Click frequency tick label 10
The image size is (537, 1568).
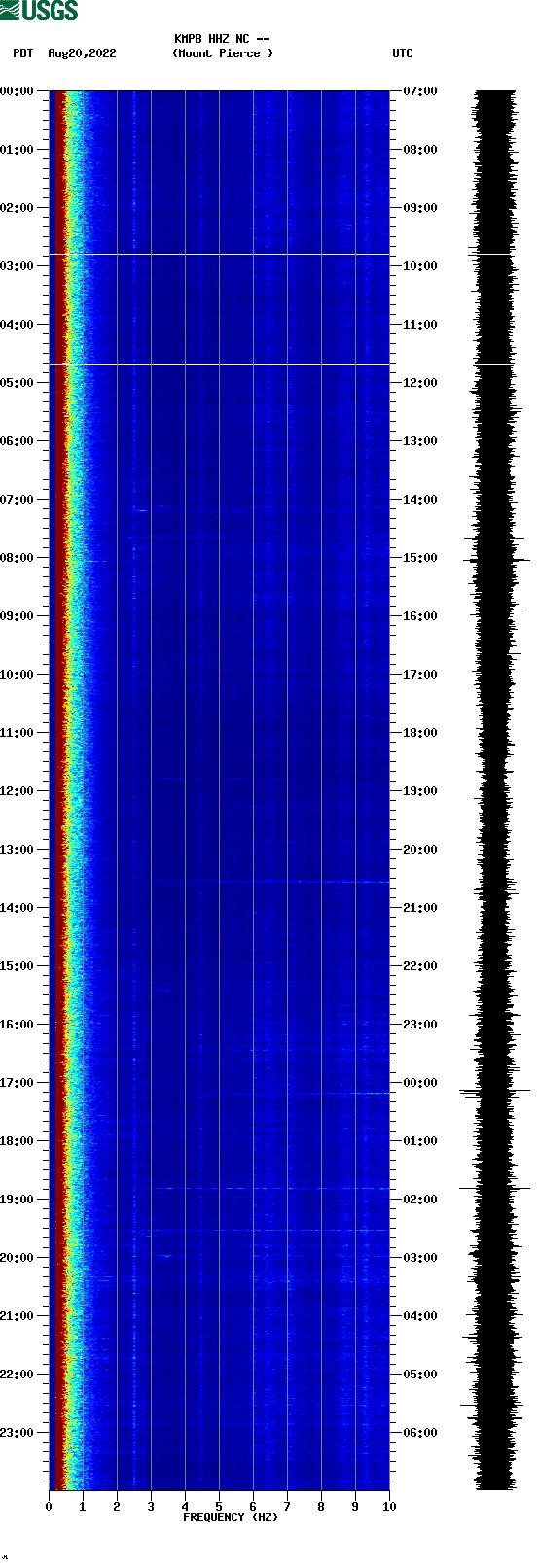[389, 1507]
